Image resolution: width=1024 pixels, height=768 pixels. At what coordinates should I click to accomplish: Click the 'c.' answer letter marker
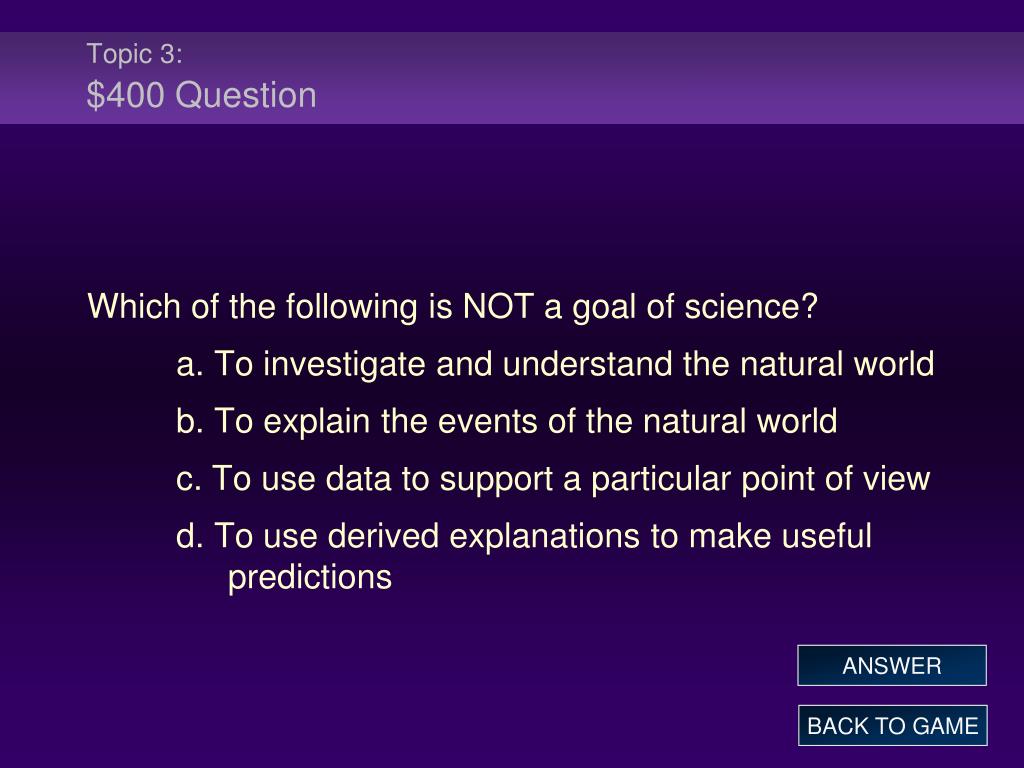point(189,479)
